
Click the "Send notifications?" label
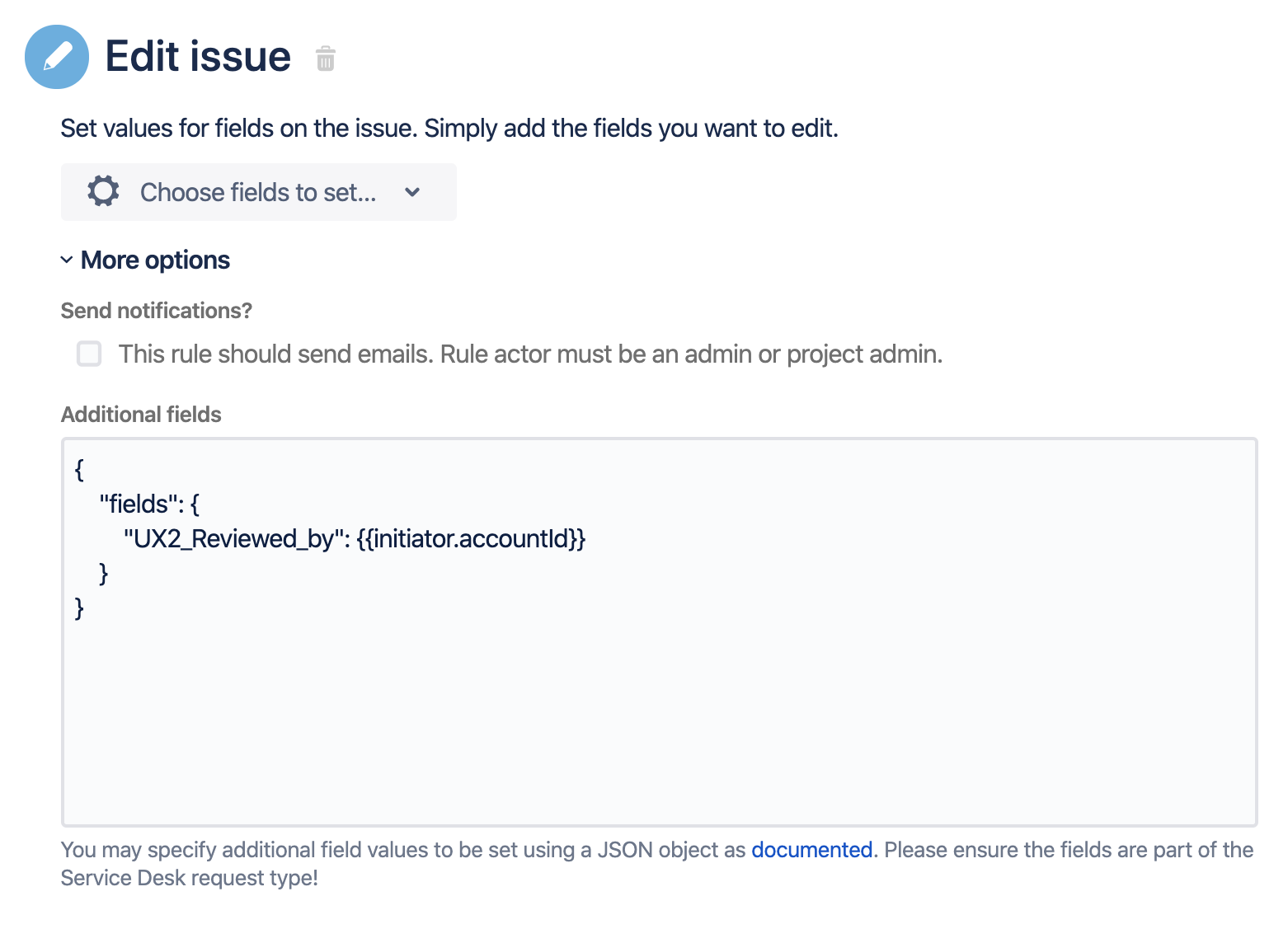pos(156,311)
